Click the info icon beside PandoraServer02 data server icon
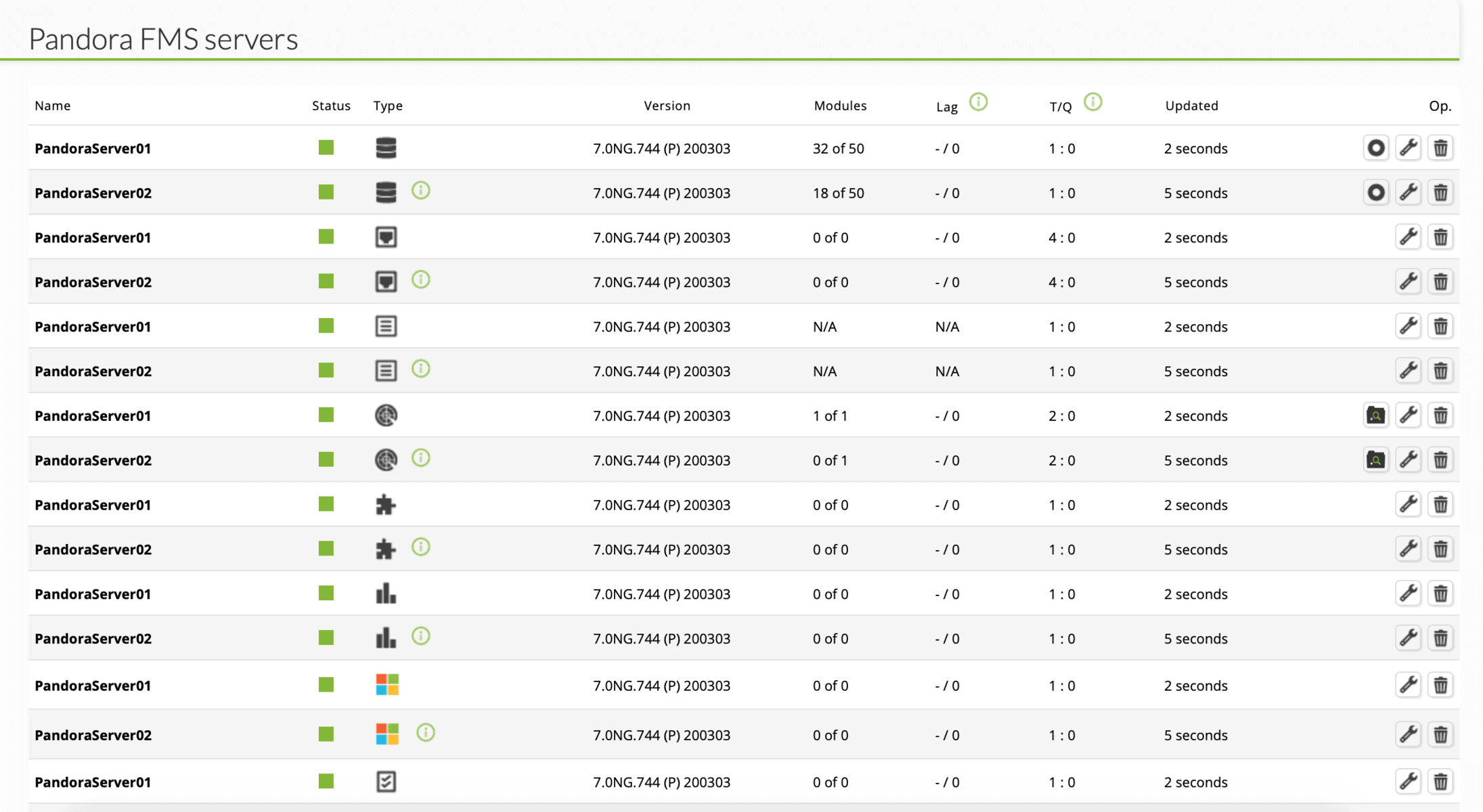This screenshot has height=812, width=1483. point(421,191)
